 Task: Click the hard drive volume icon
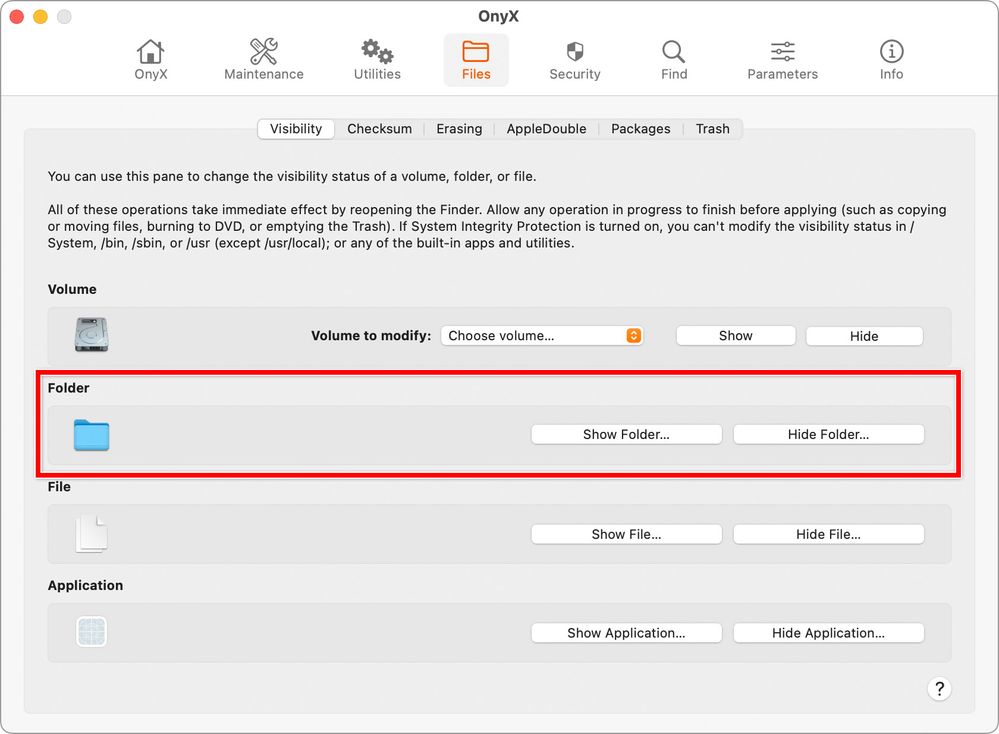(91, 335)
